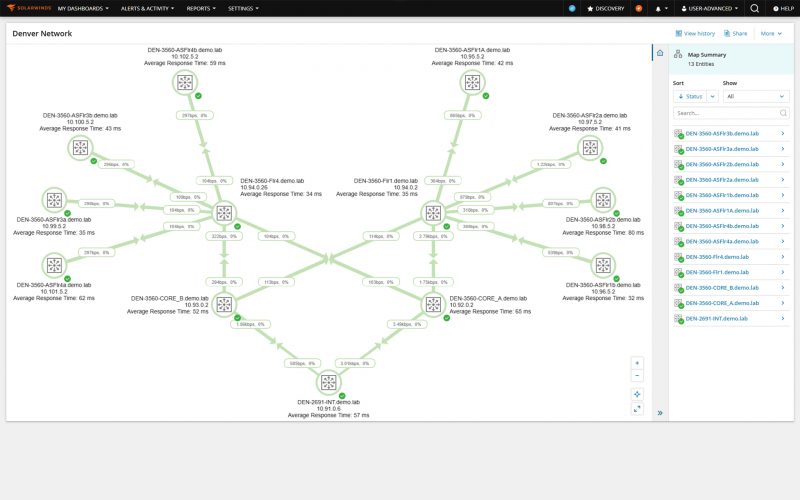The height and width of the screenshot is (500, 800).
Task: Select the DEN-3560-ASFlr3b node icon on map
Action: (80, 147)
